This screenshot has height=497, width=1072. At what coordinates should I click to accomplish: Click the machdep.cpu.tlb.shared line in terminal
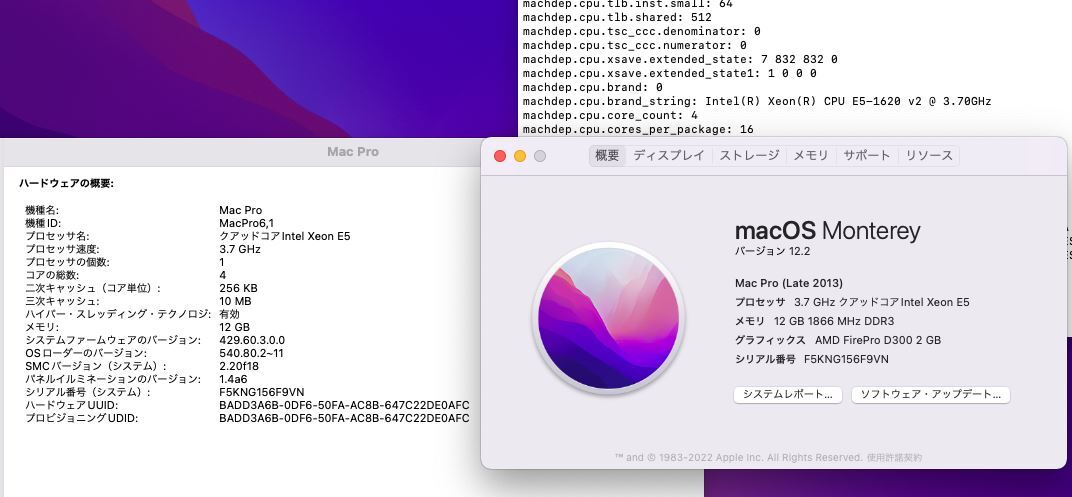tap(617, 17)
